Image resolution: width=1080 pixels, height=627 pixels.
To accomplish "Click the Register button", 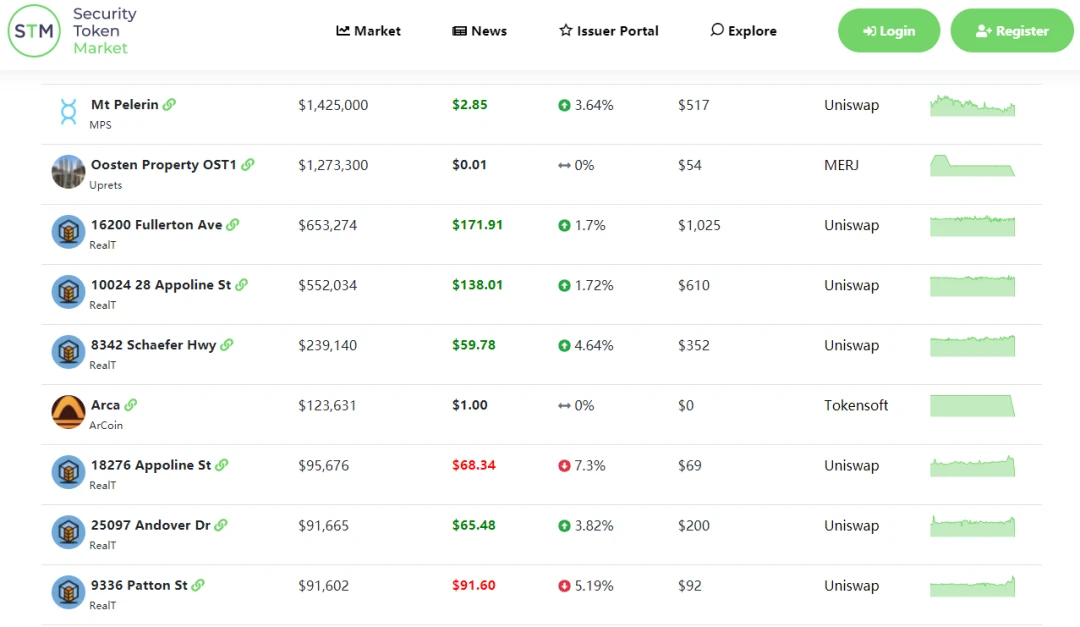I will pos(1012,31).
